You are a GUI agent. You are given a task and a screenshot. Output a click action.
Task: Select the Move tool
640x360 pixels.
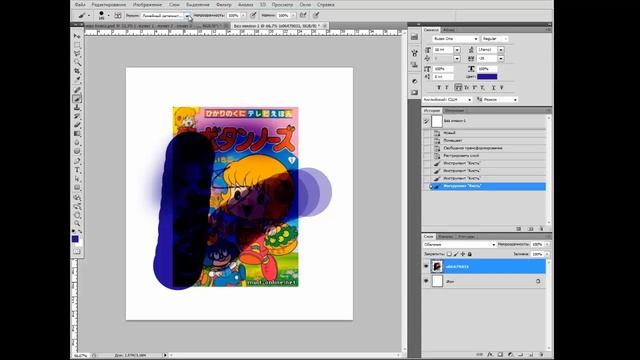[x=77, y=36]
